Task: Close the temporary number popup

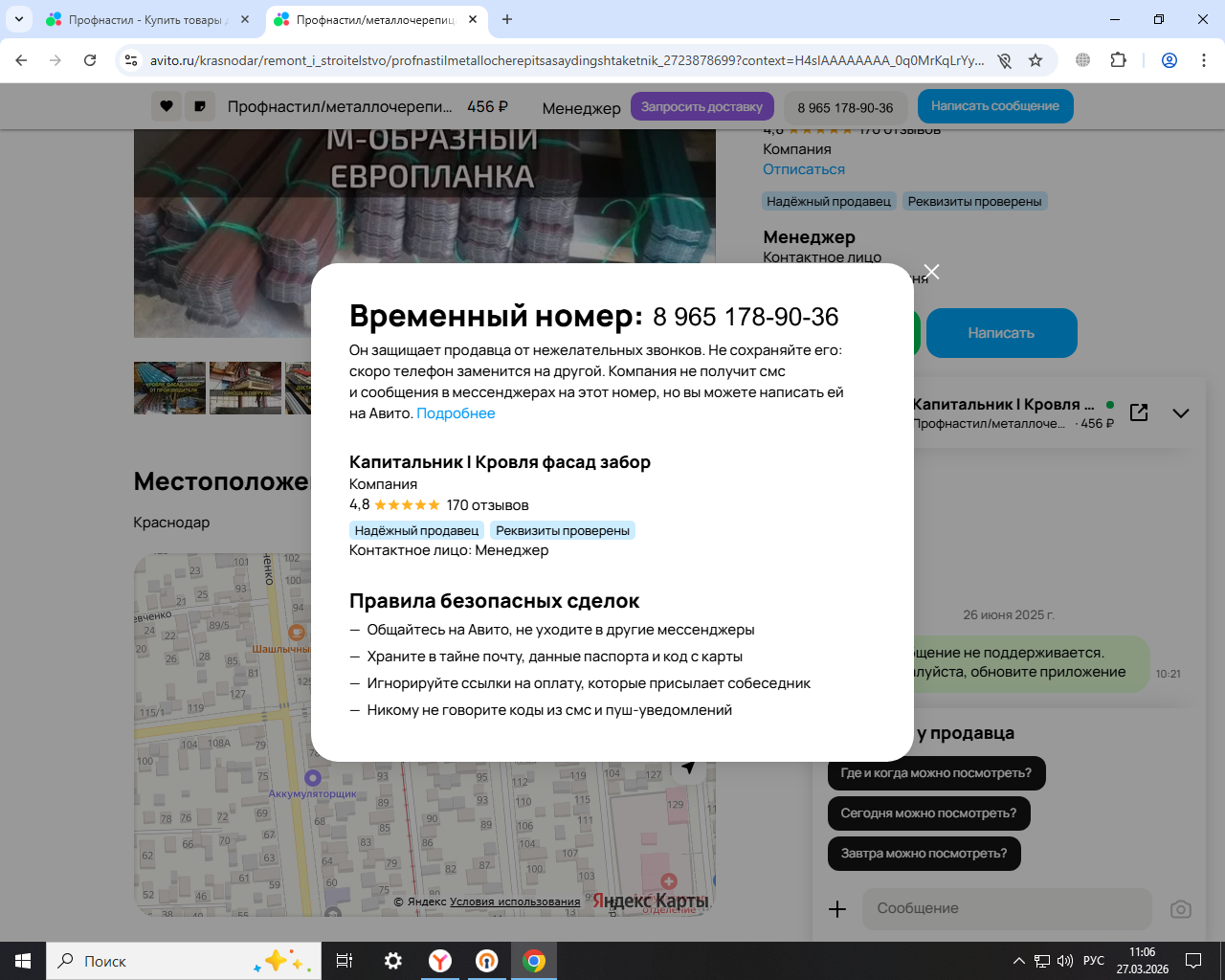Action: pyautogui.click(x=931, y=272)
